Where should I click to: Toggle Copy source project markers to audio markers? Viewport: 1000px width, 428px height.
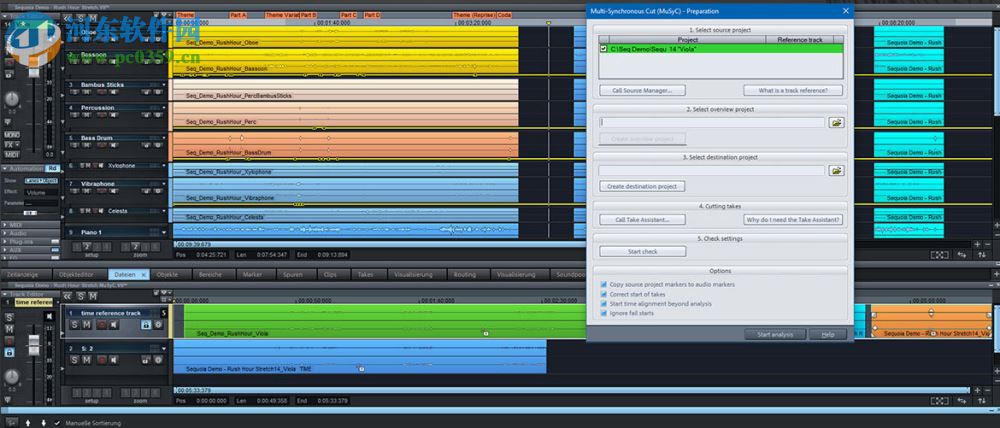603,284
